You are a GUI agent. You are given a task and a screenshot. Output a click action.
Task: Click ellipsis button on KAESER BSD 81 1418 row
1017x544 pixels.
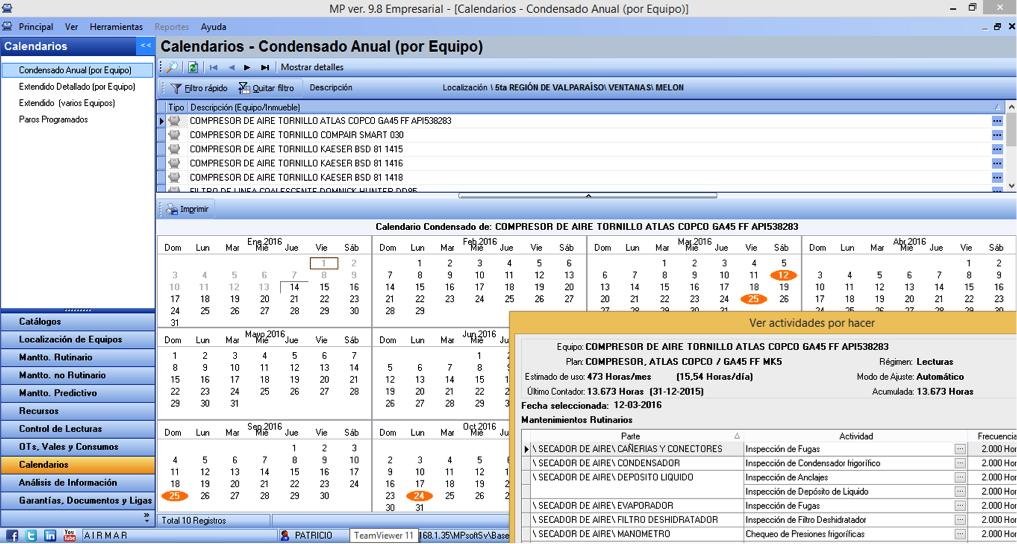click(997, 178)
